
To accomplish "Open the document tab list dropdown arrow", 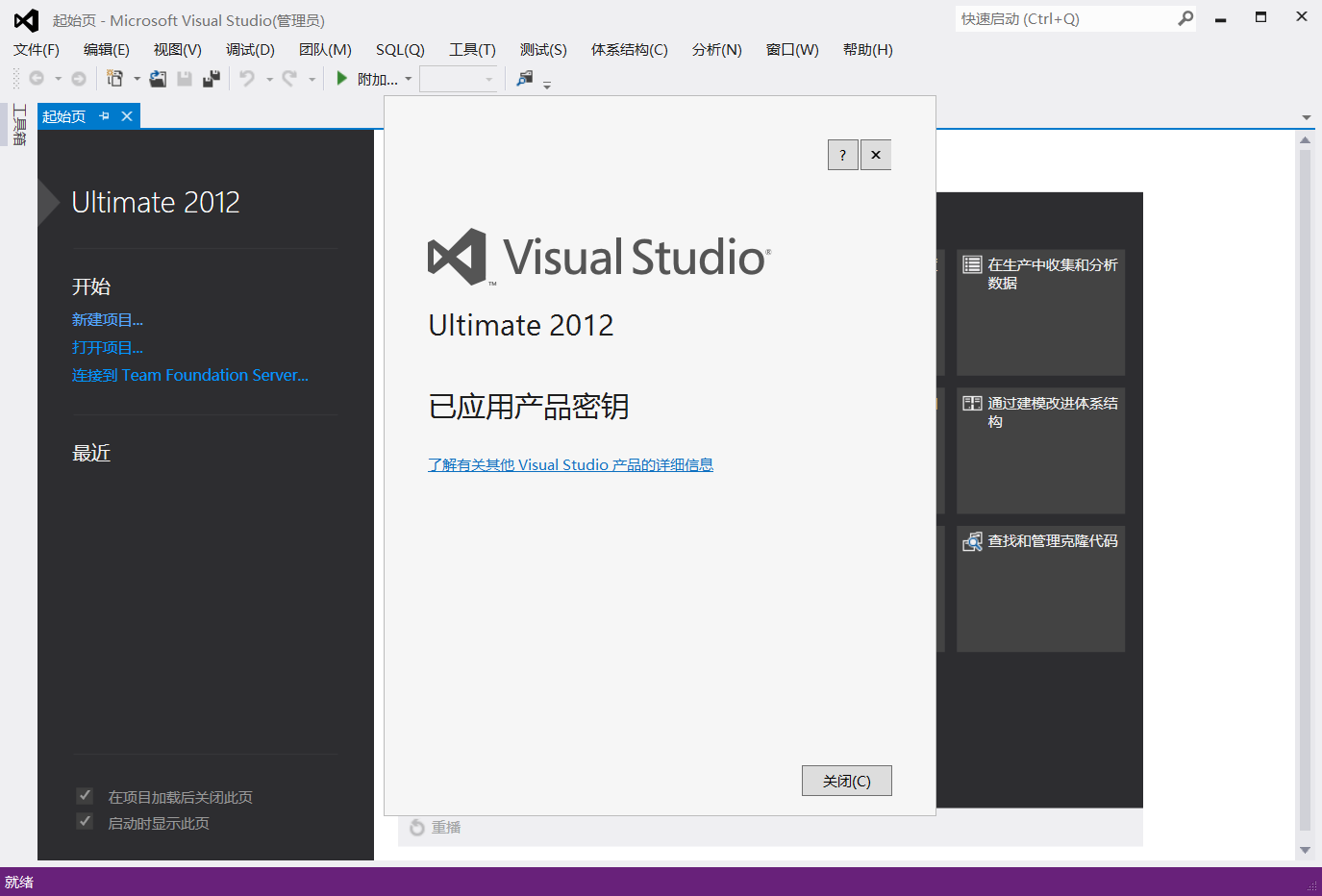I will pos(1307,117).
